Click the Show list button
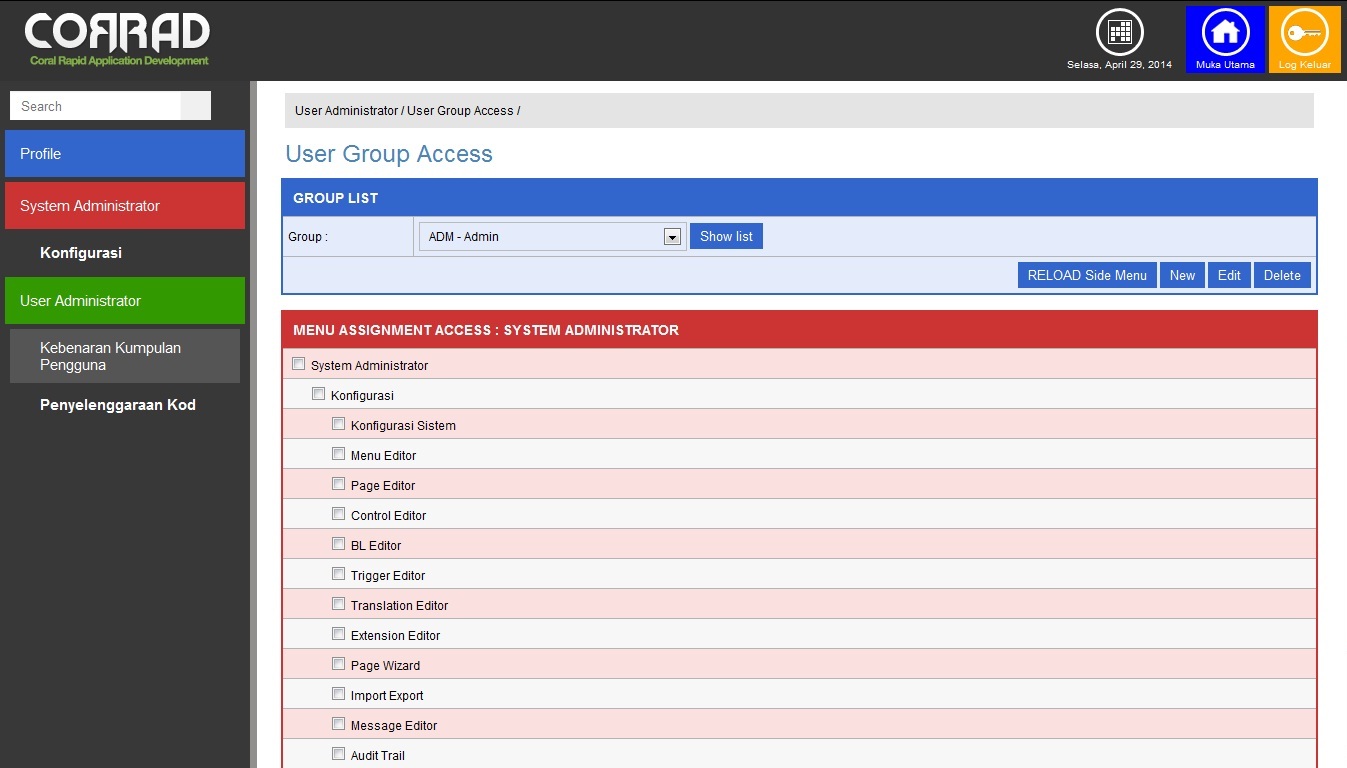Image resolution: width=1347 pixels, height=768 pixels. (x=726, y=237)
